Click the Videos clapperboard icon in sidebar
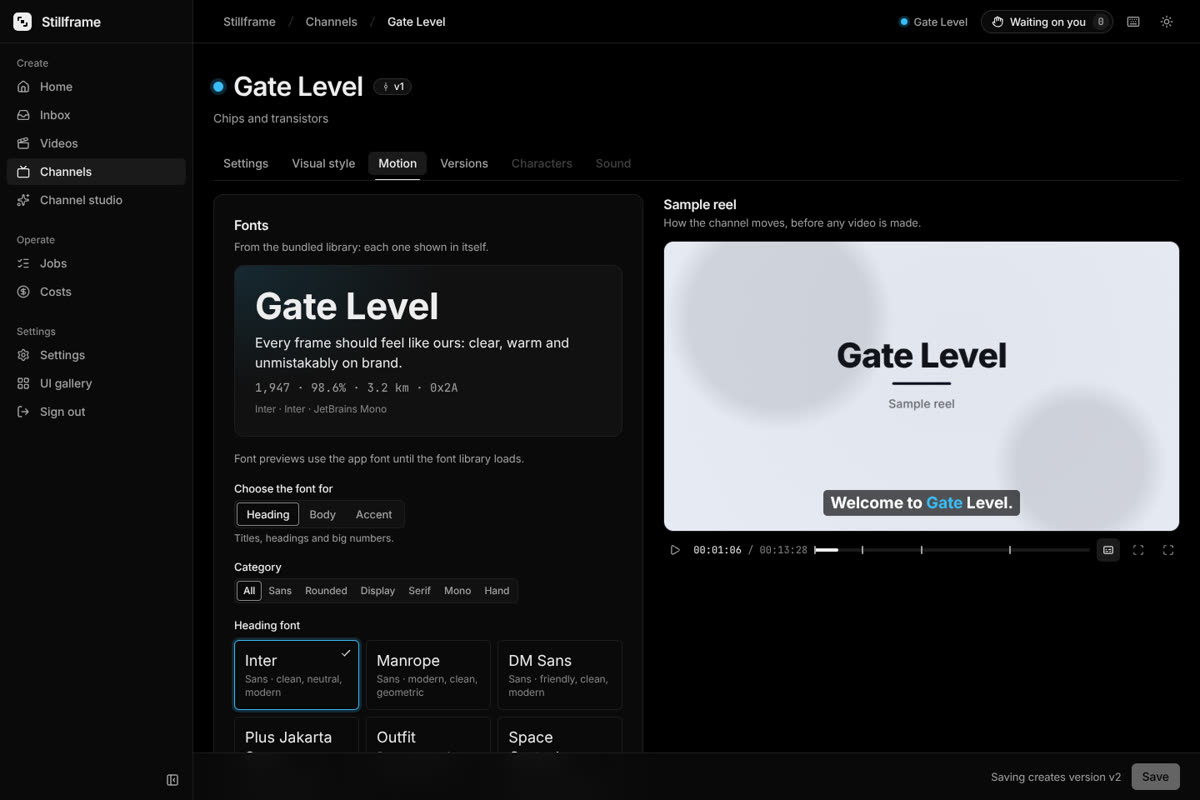The image size is (1200, 800). (24, 143)
